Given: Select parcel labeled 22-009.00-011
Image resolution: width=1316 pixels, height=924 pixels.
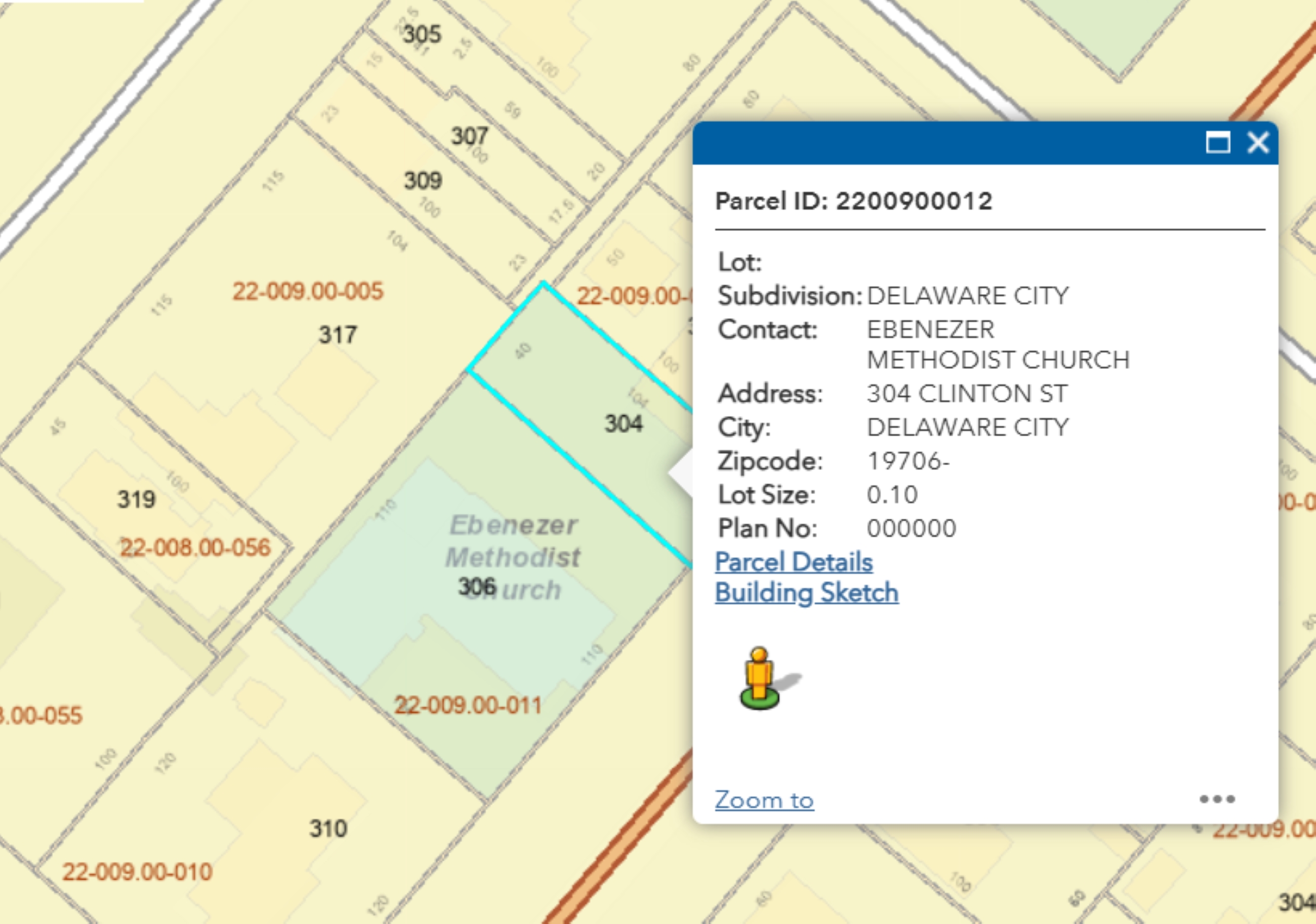Looking at the screenshot, I should coord(468,705).
